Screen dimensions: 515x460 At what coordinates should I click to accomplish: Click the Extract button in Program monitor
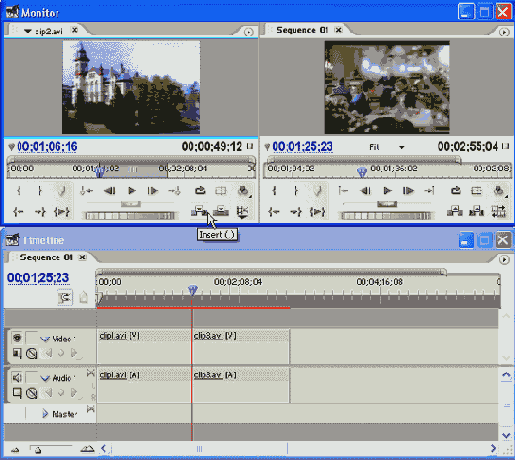click(x=476, y=211)
